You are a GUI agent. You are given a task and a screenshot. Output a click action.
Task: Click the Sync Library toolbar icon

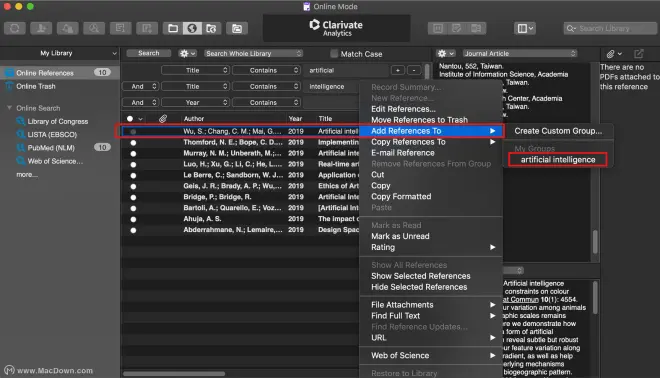pyautogui.click(x=15, y=28)
